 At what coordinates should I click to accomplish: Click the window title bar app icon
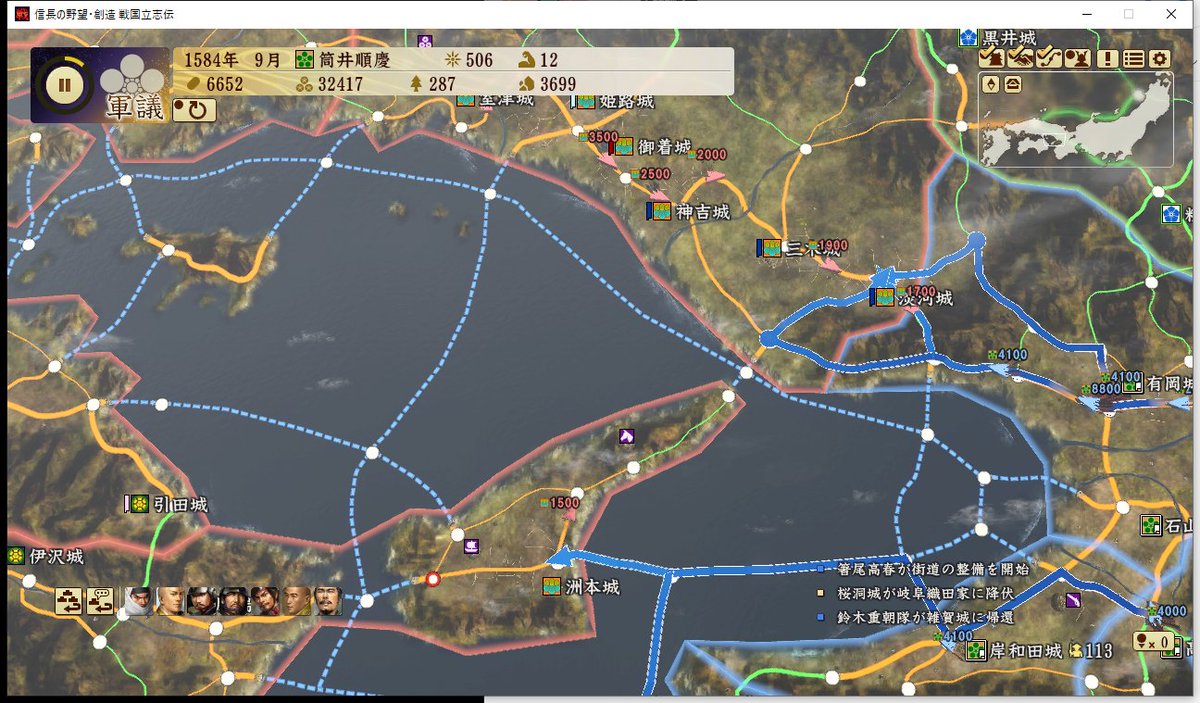(21, 13)
